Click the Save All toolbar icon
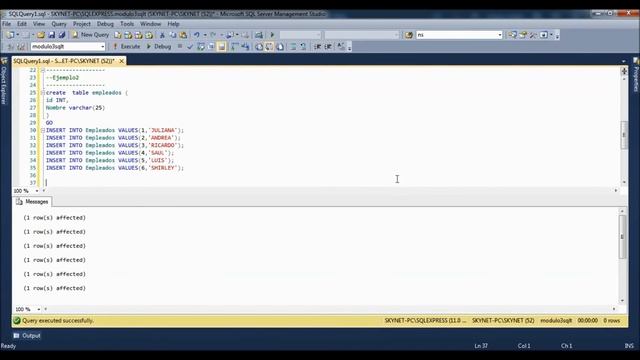This screenshot has width=640, height=360. (62, 35)
